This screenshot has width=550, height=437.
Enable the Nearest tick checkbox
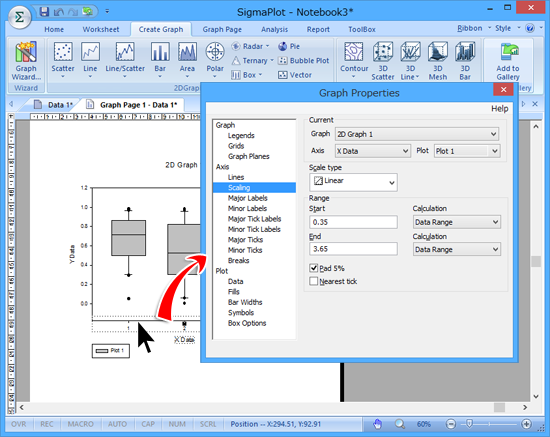click(x=314, y=281)
